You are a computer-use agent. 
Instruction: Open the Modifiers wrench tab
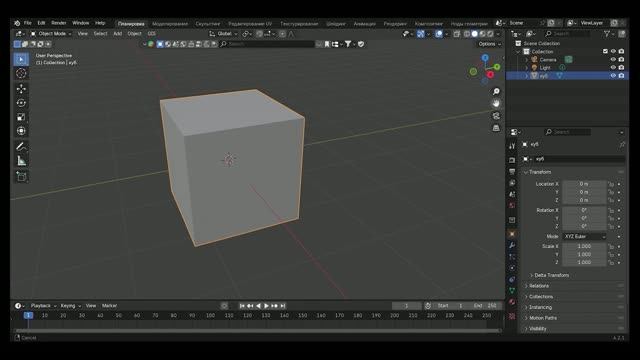[x=512, y=245]
